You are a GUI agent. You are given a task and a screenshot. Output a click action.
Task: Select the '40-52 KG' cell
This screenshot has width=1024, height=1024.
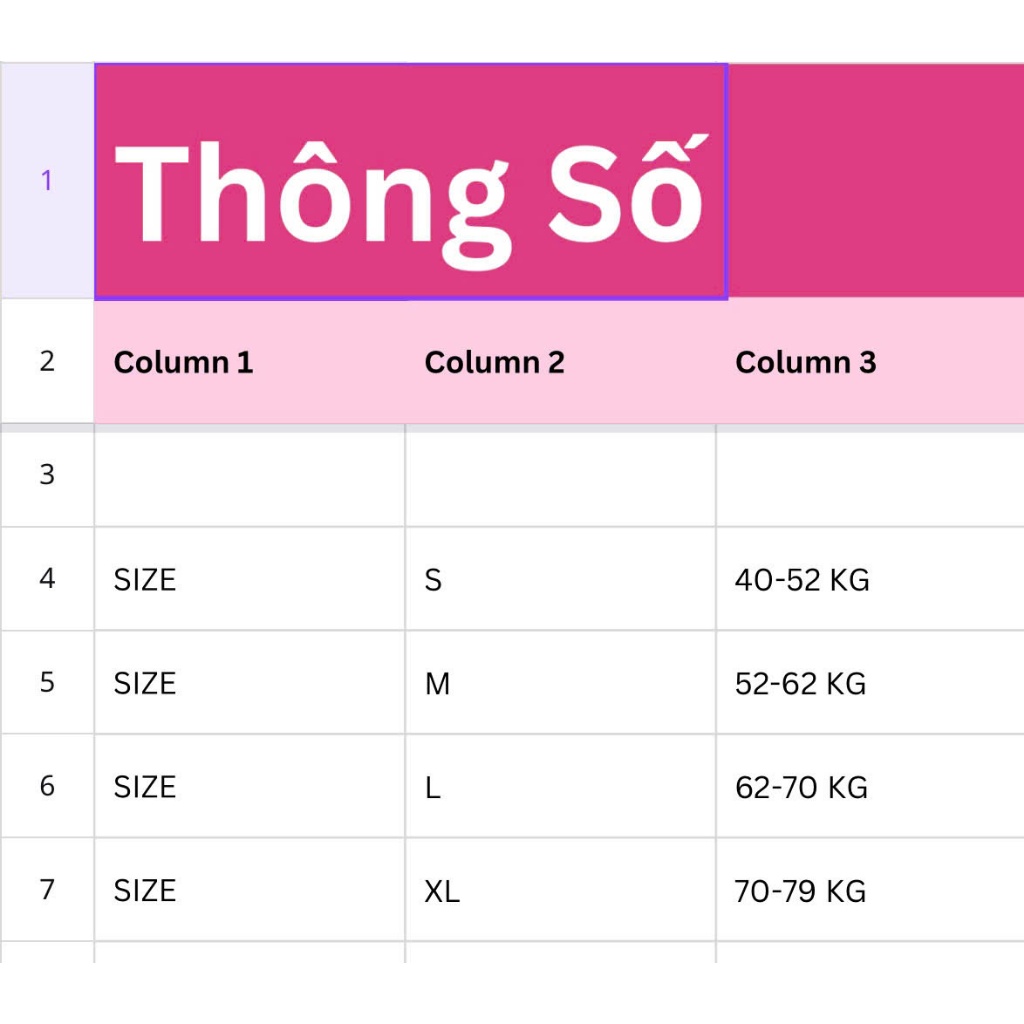[870, 579]
